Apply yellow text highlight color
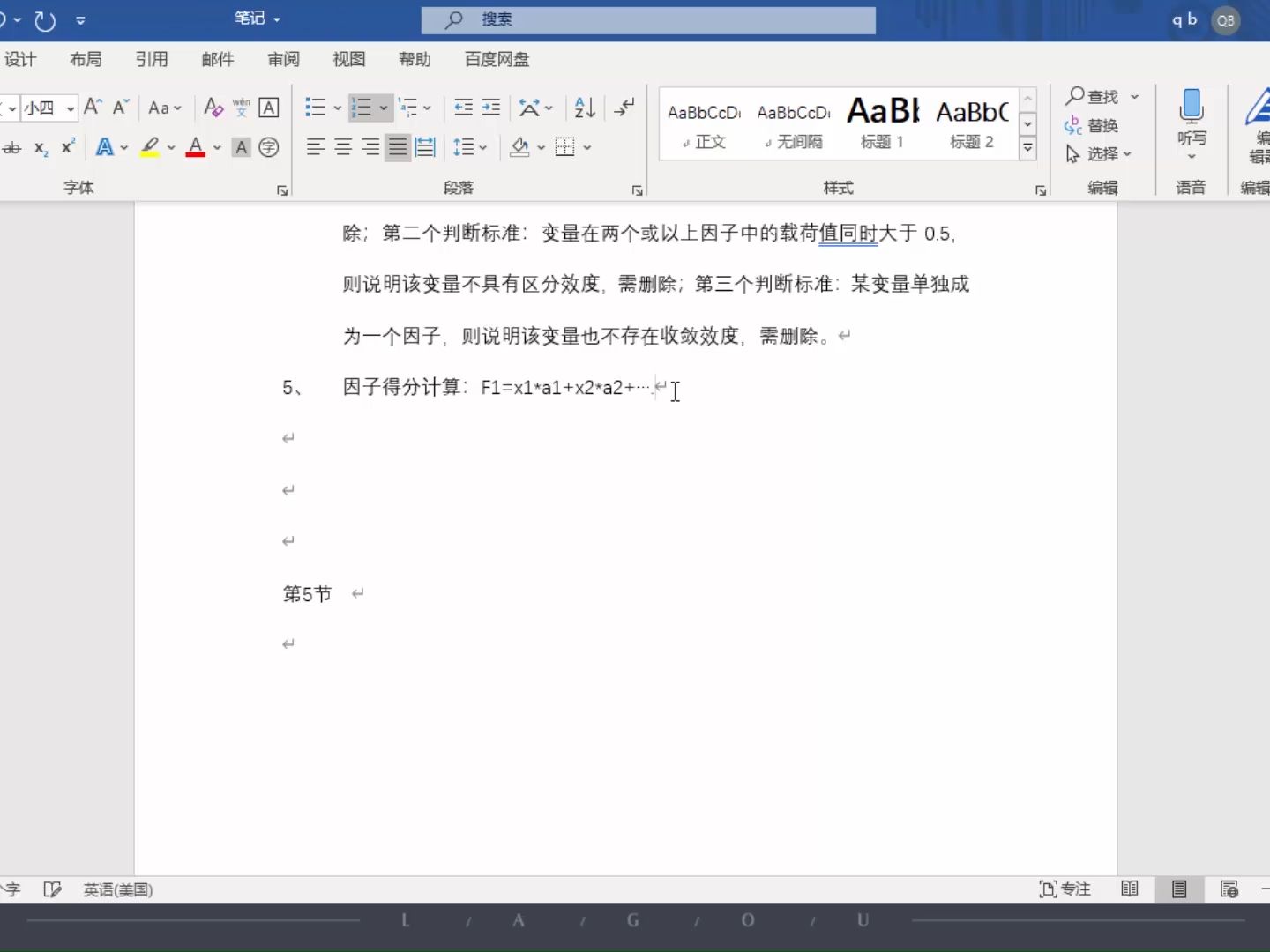 [150, 147]
